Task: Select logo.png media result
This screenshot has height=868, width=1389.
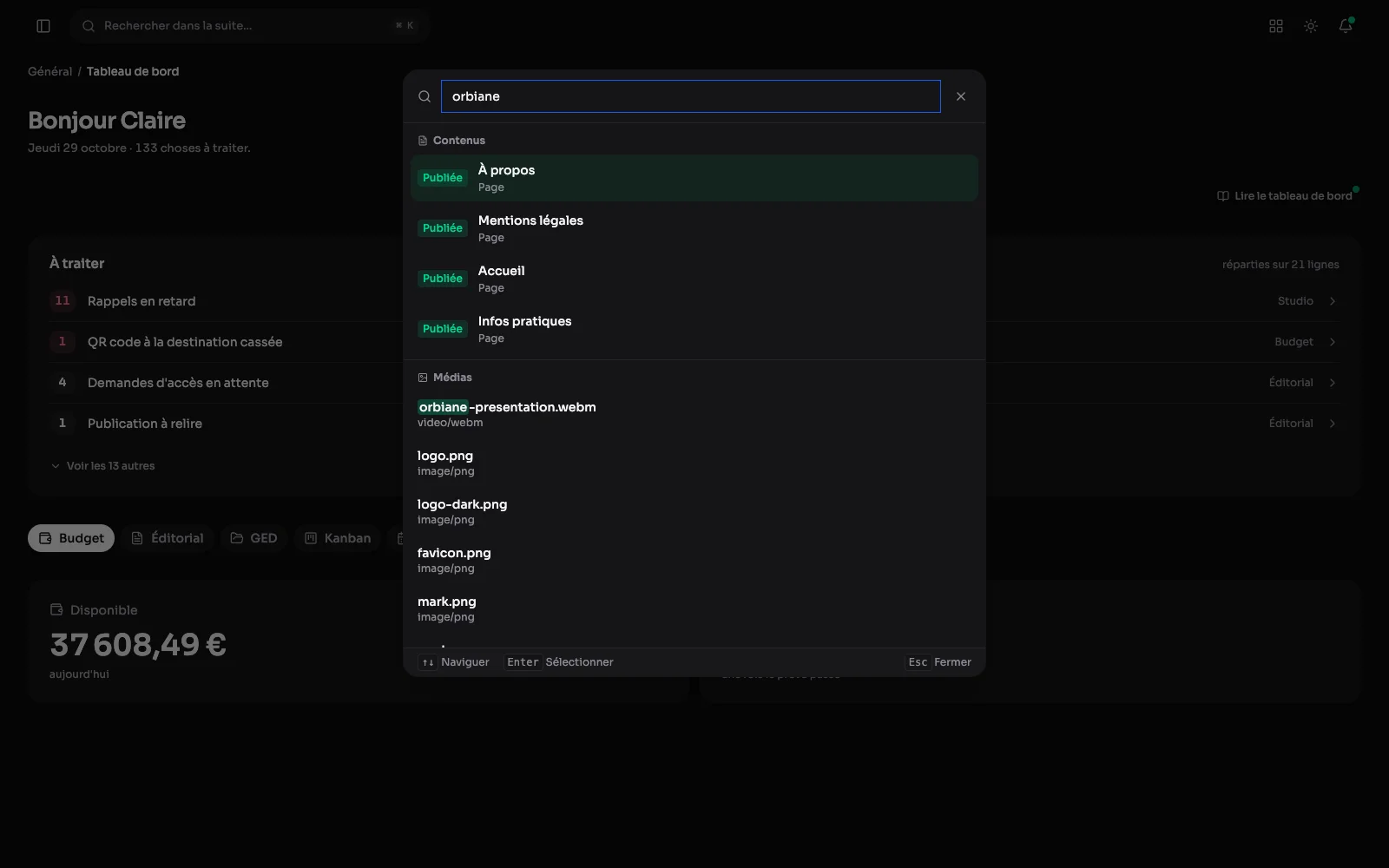Action: pos(694,463)
